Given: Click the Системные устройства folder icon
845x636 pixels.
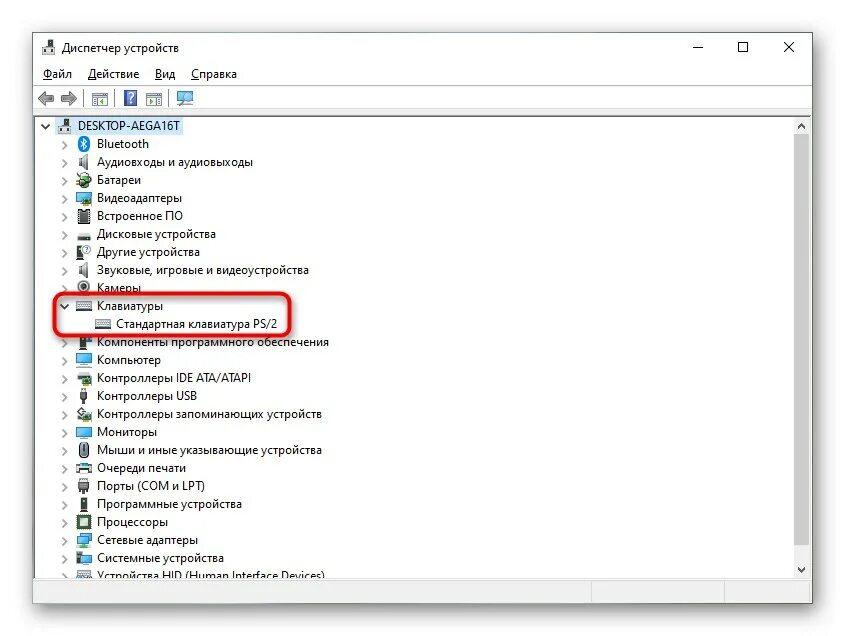Looking at the screenshot, I should (84, 558).
